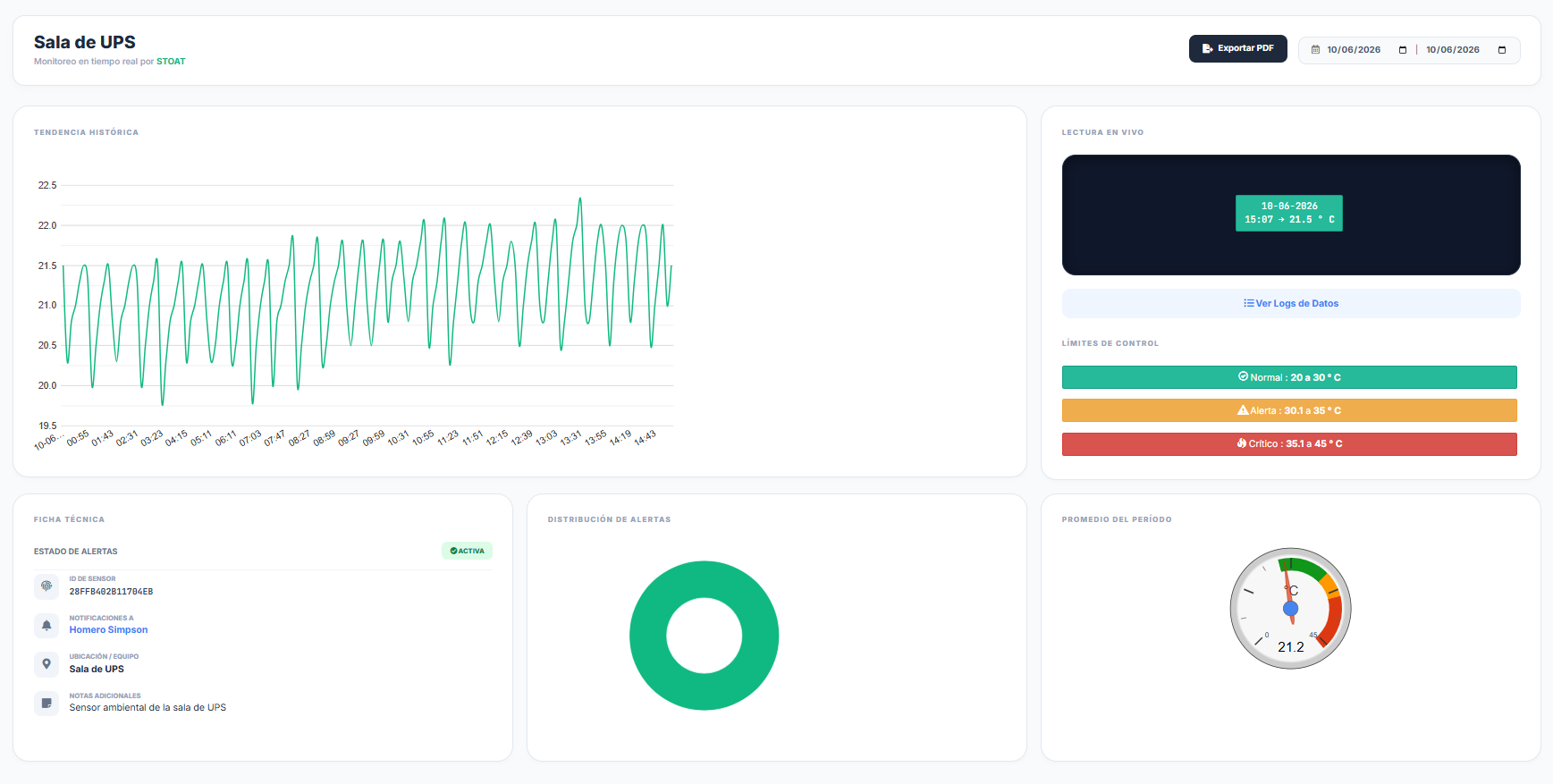The width and height of the screenshot is (1553, 784).
Task: Open the start date calendar picker icon
Action: (1403, 50)
